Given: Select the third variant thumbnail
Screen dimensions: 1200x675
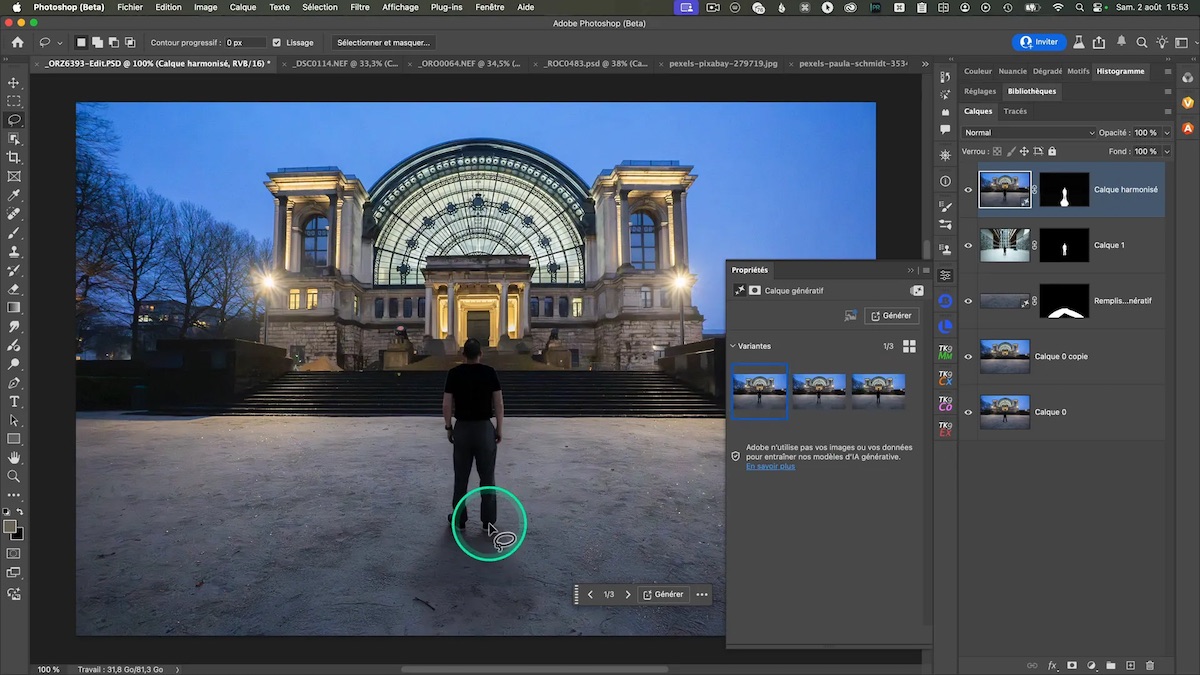Looking at the screenshot, I should [x=879, y=391].
